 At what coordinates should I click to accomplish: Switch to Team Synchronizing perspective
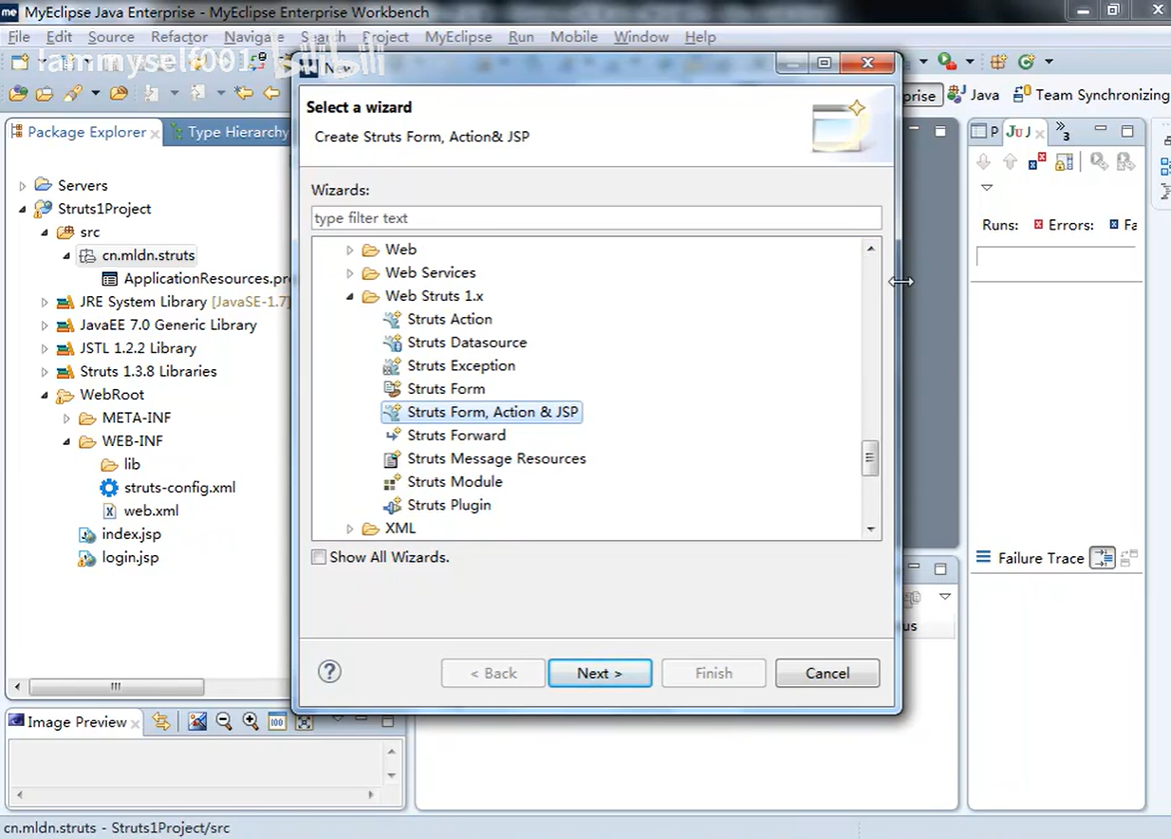[1090, 95]
